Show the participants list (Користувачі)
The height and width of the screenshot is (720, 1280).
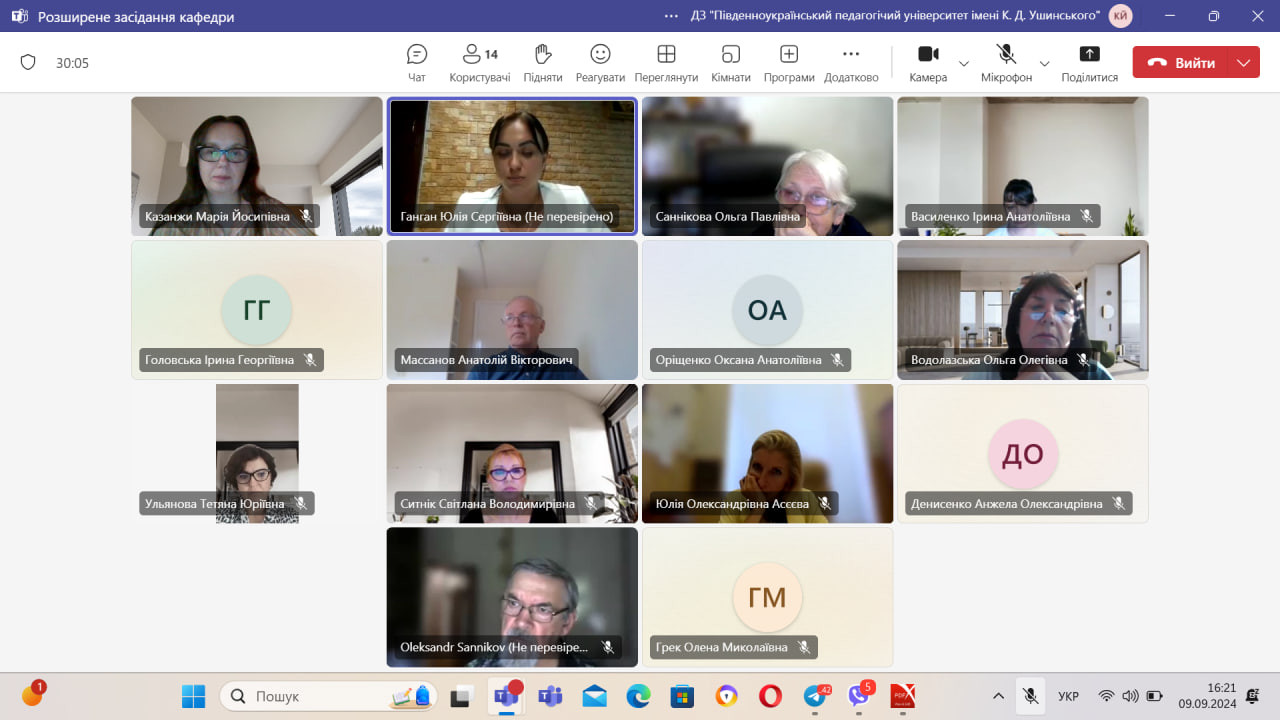[x=480, y=63]
